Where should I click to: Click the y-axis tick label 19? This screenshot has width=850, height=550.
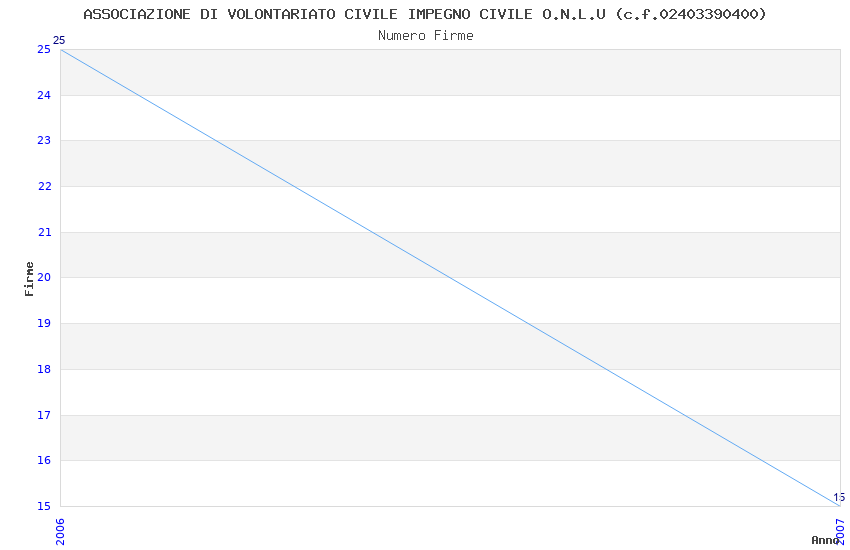click(44, 324)
